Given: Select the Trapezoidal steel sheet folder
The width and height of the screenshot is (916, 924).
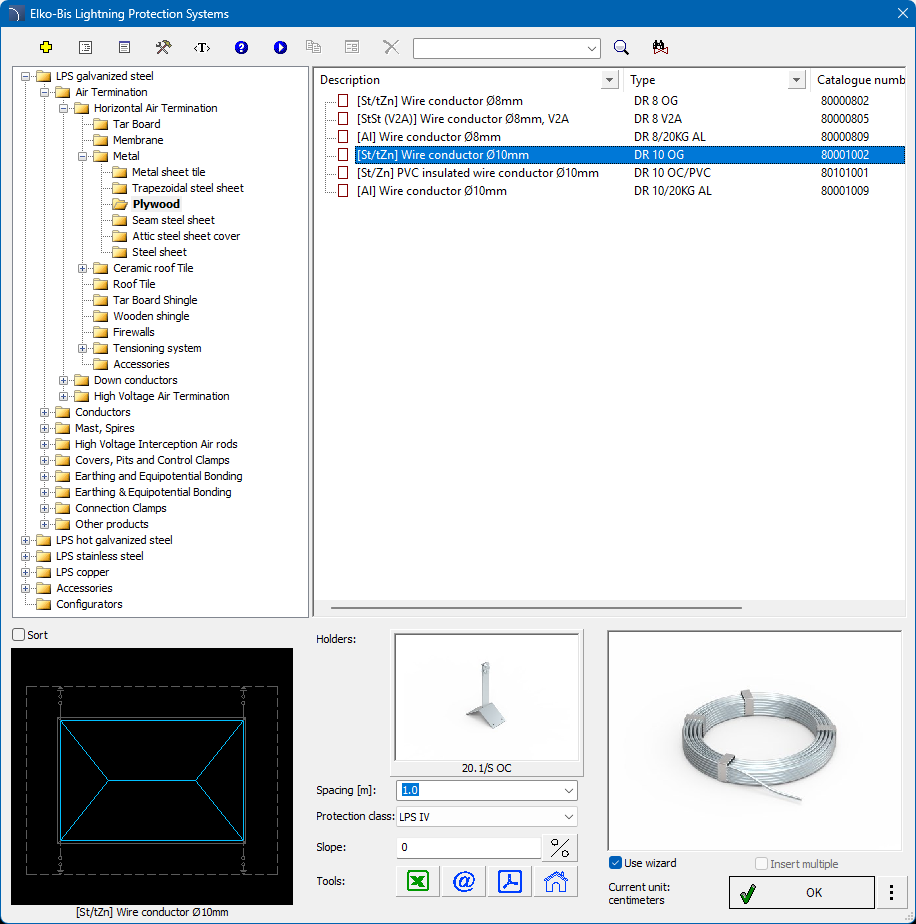Looking at the screenshot, I should (187, 188).
